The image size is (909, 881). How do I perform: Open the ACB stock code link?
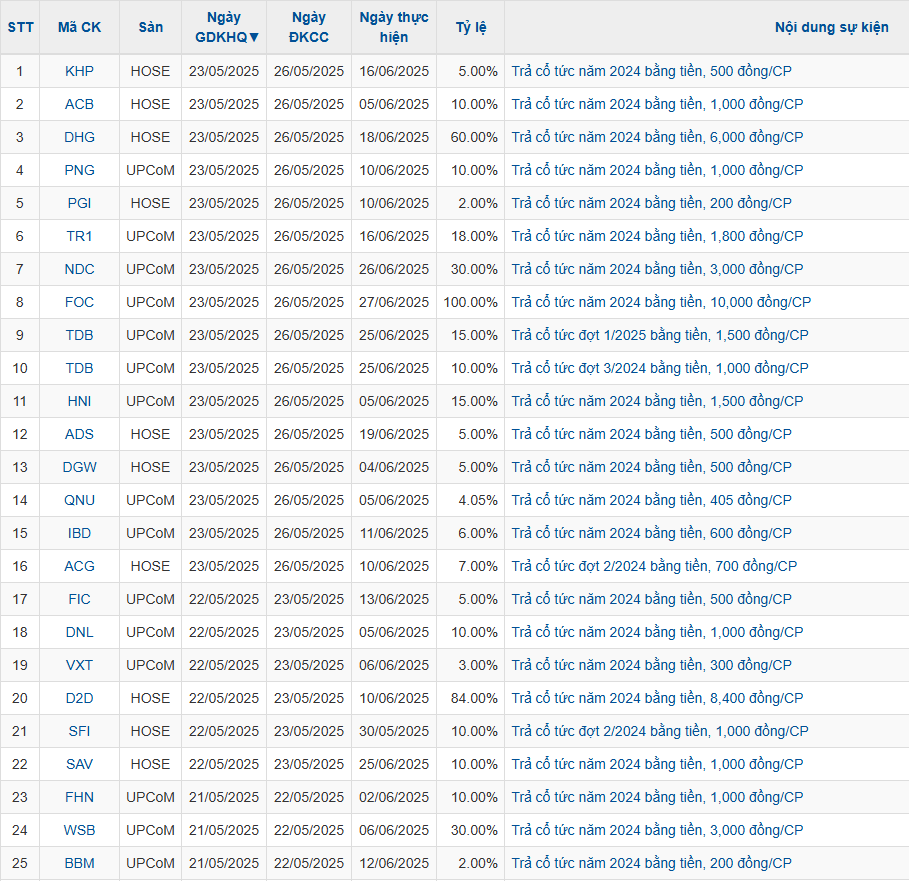click(x=79, y=104)
